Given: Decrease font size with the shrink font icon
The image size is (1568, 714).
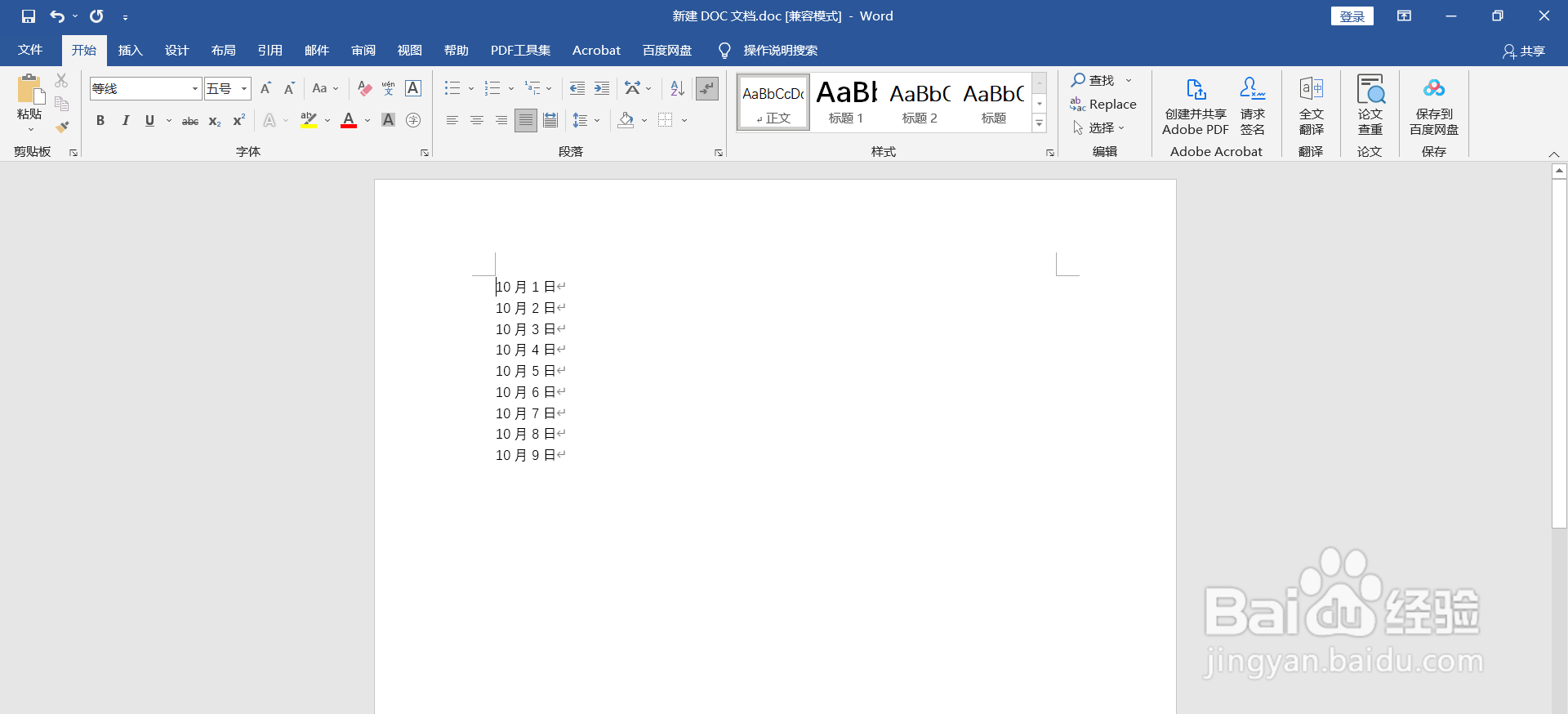Looking at the screenshot, I should click(289, 88).
